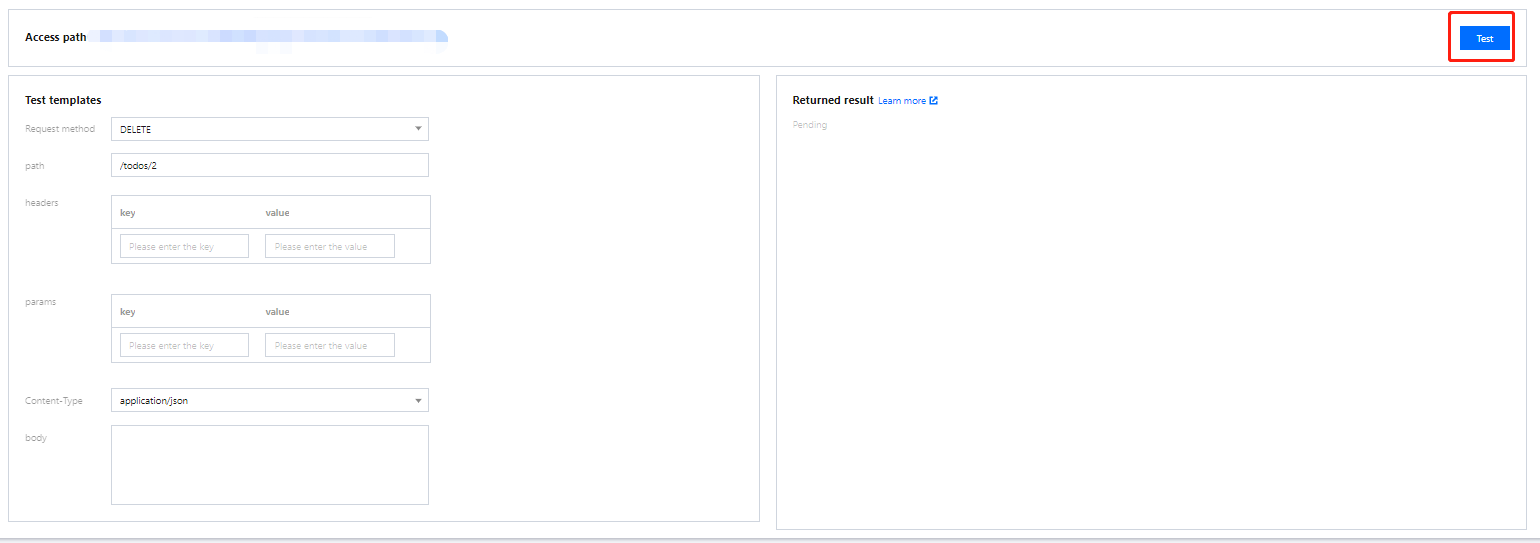
Task: Focus the params key input field
Action: coord(184,345)
